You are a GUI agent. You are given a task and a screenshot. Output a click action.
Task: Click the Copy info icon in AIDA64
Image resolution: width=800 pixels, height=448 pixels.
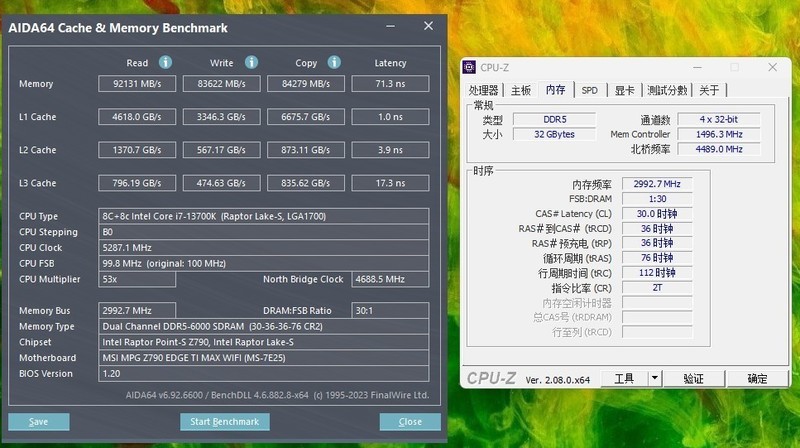(334, 62)
